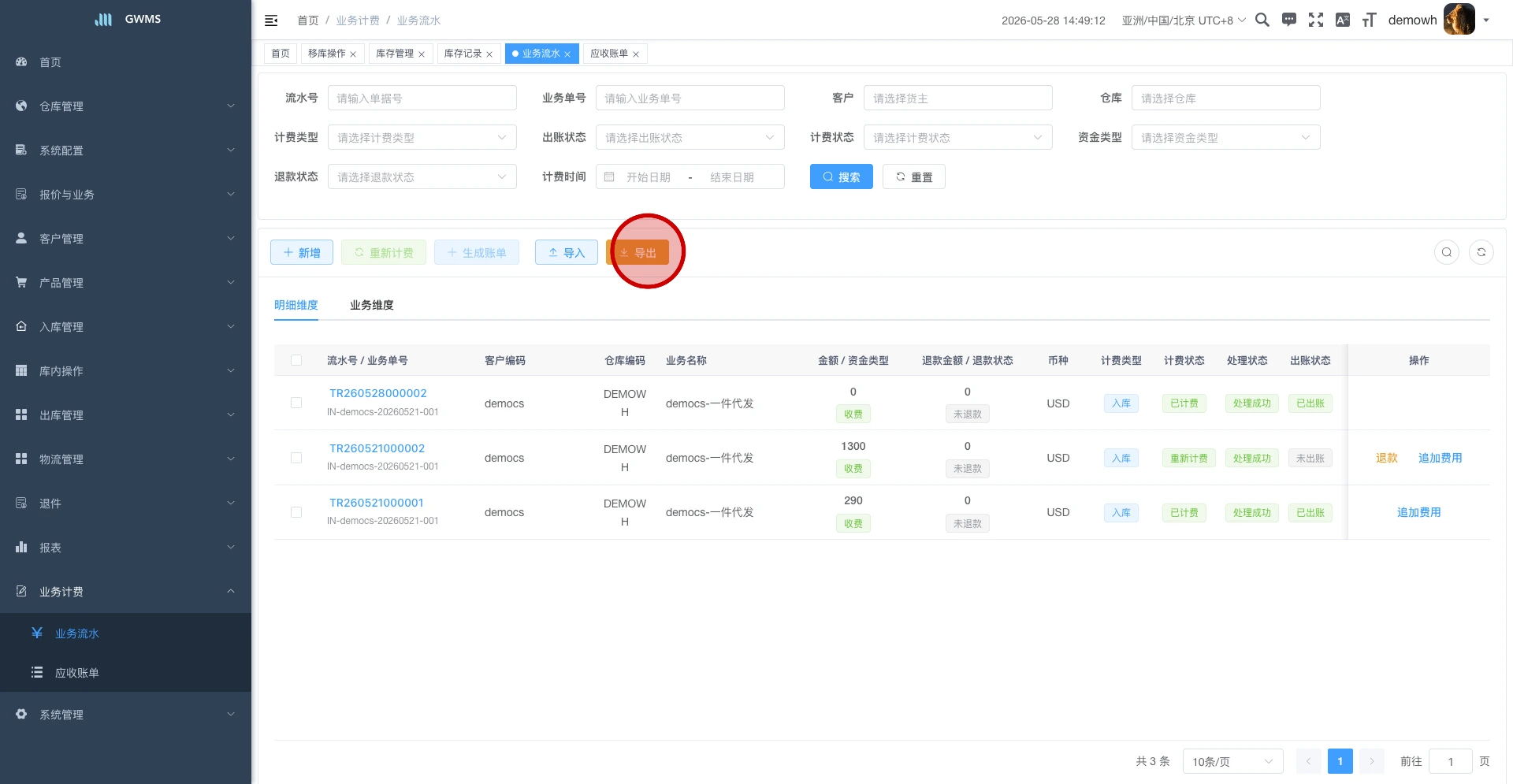
Task: Close the 应收账单 tab
Action: pyautogui.click(x=636, y=54)
